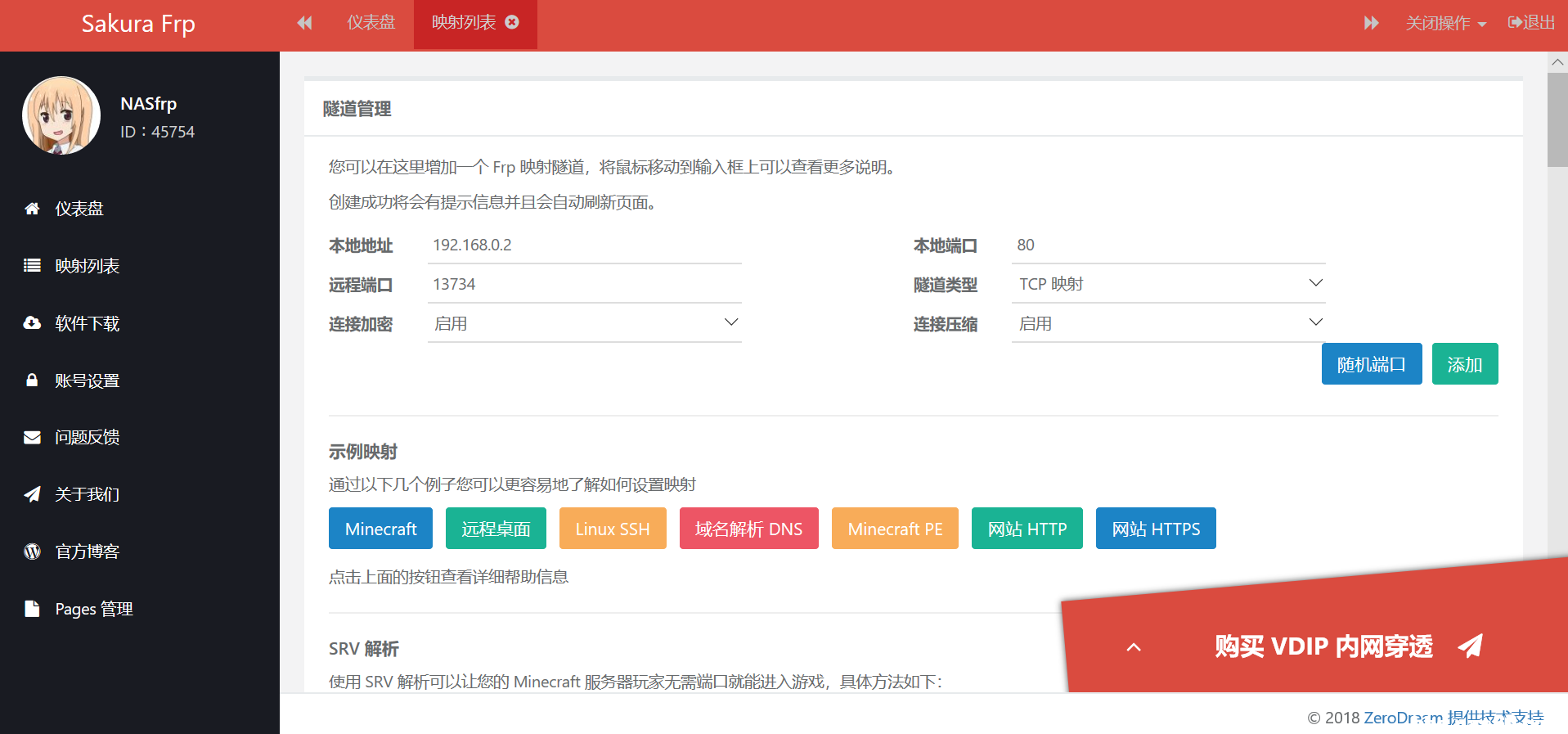Click the 远程端口 input field
The height and width of the screenshot is (734, 1568).
point(584,284)
